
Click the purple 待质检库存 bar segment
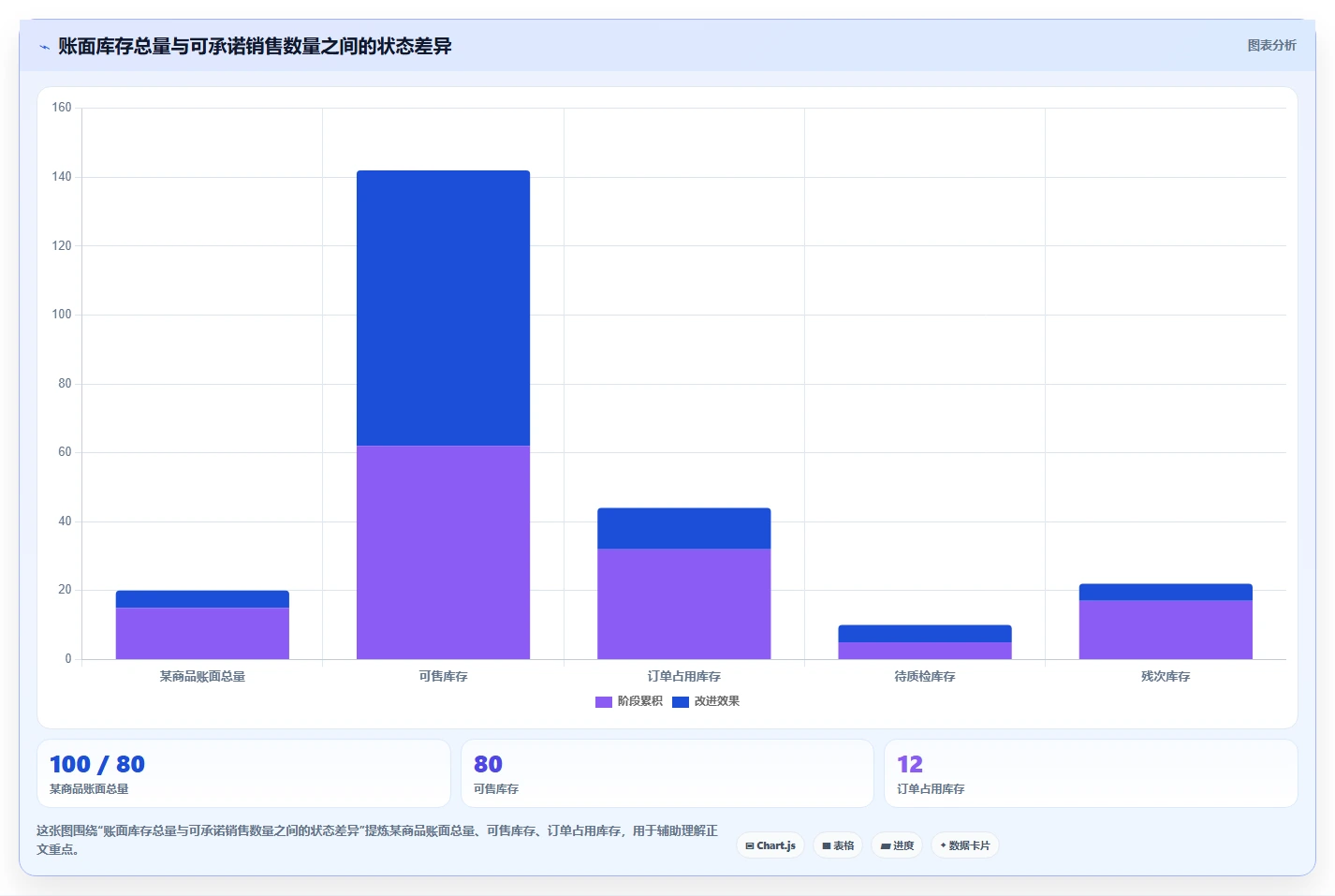point(925,651)
